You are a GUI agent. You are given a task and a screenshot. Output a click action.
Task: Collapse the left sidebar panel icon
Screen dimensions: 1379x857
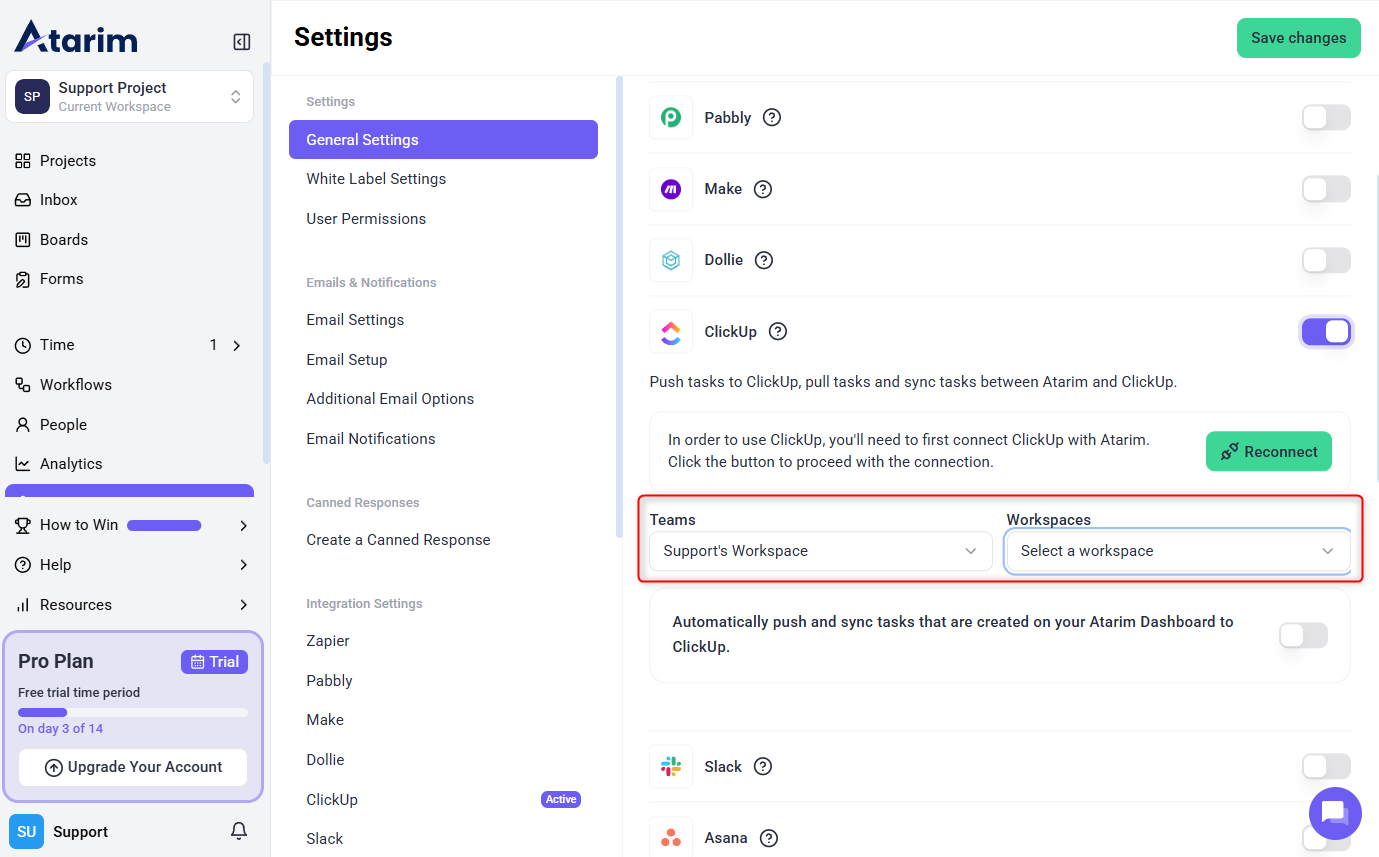coord(241,42)
